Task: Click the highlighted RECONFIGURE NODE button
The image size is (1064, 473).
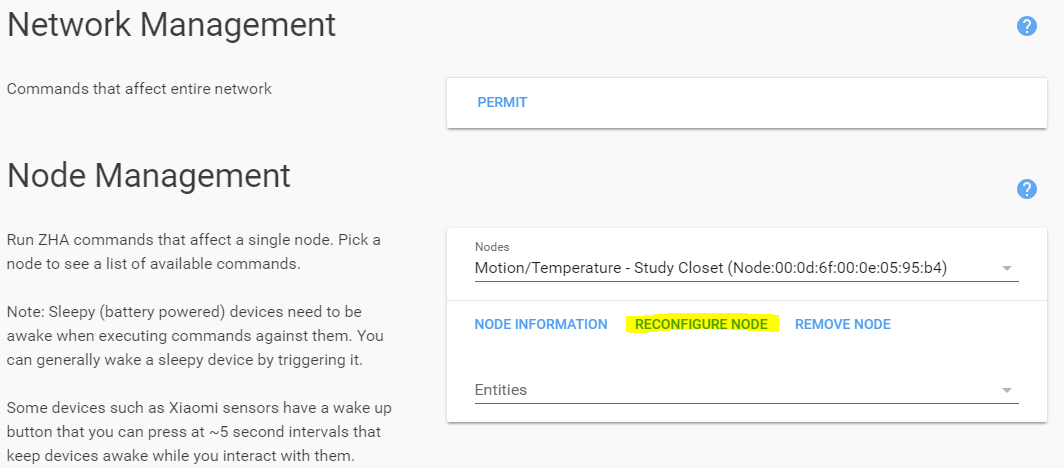Action: 701,324
